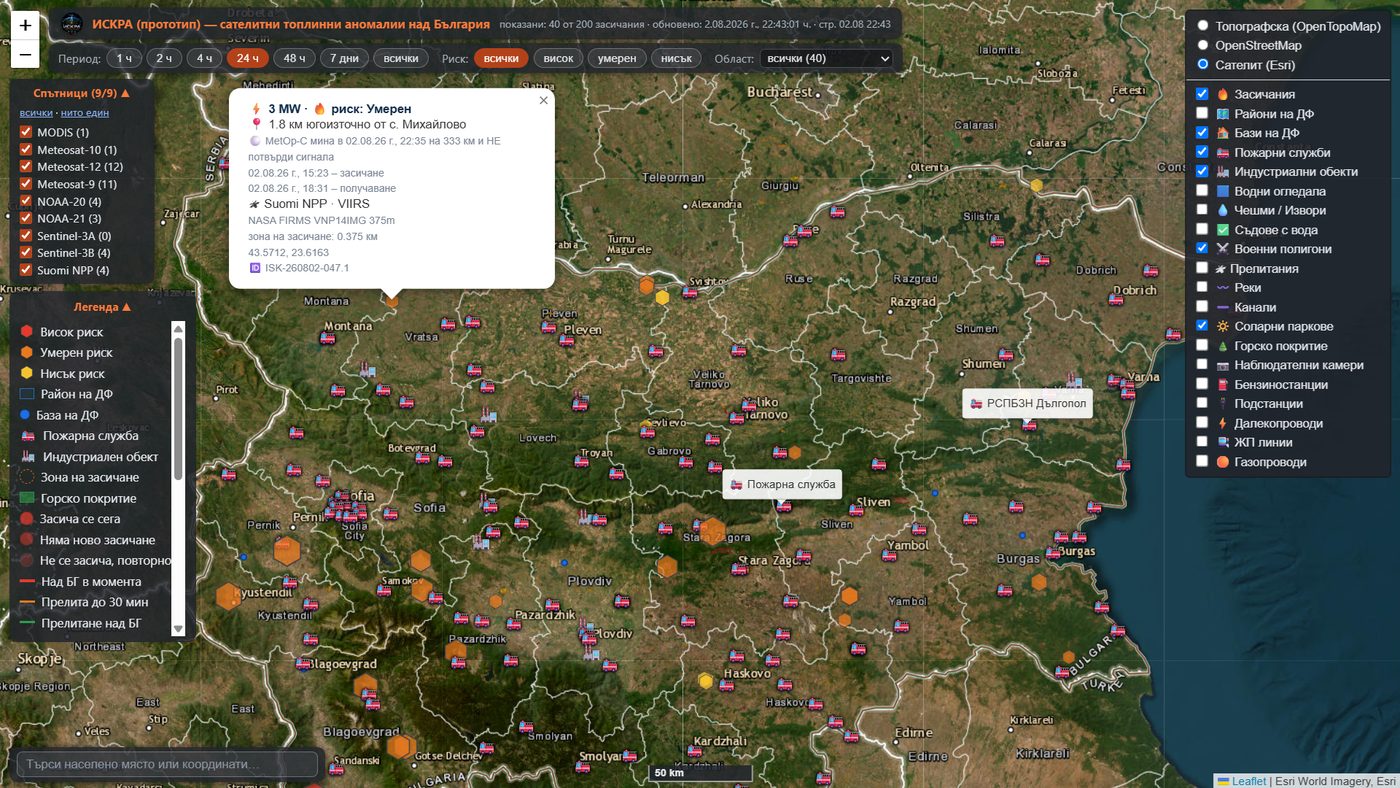
Task: Select the orange hexagon near Gotse Delchev
Action: click(400, 746)
